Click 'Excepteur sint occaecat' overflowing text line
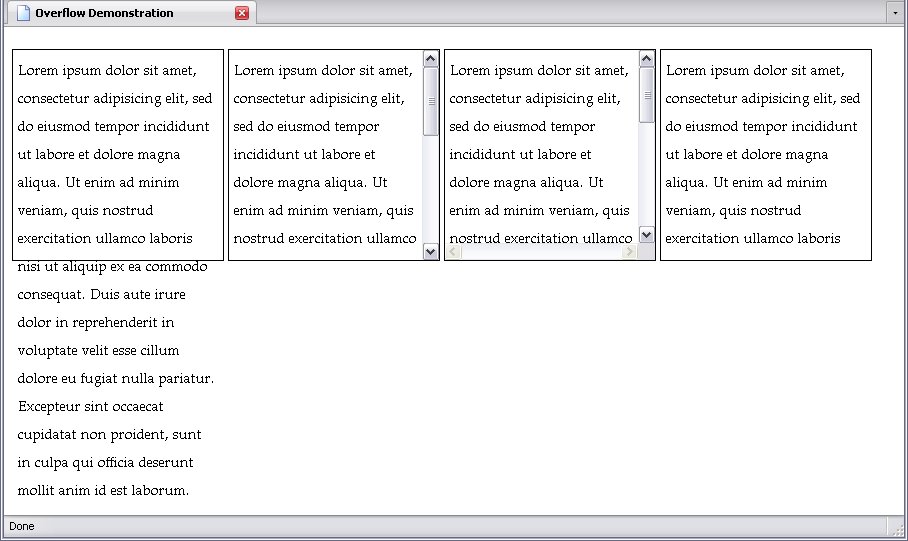The image size is (908, 541). (90, 407)
